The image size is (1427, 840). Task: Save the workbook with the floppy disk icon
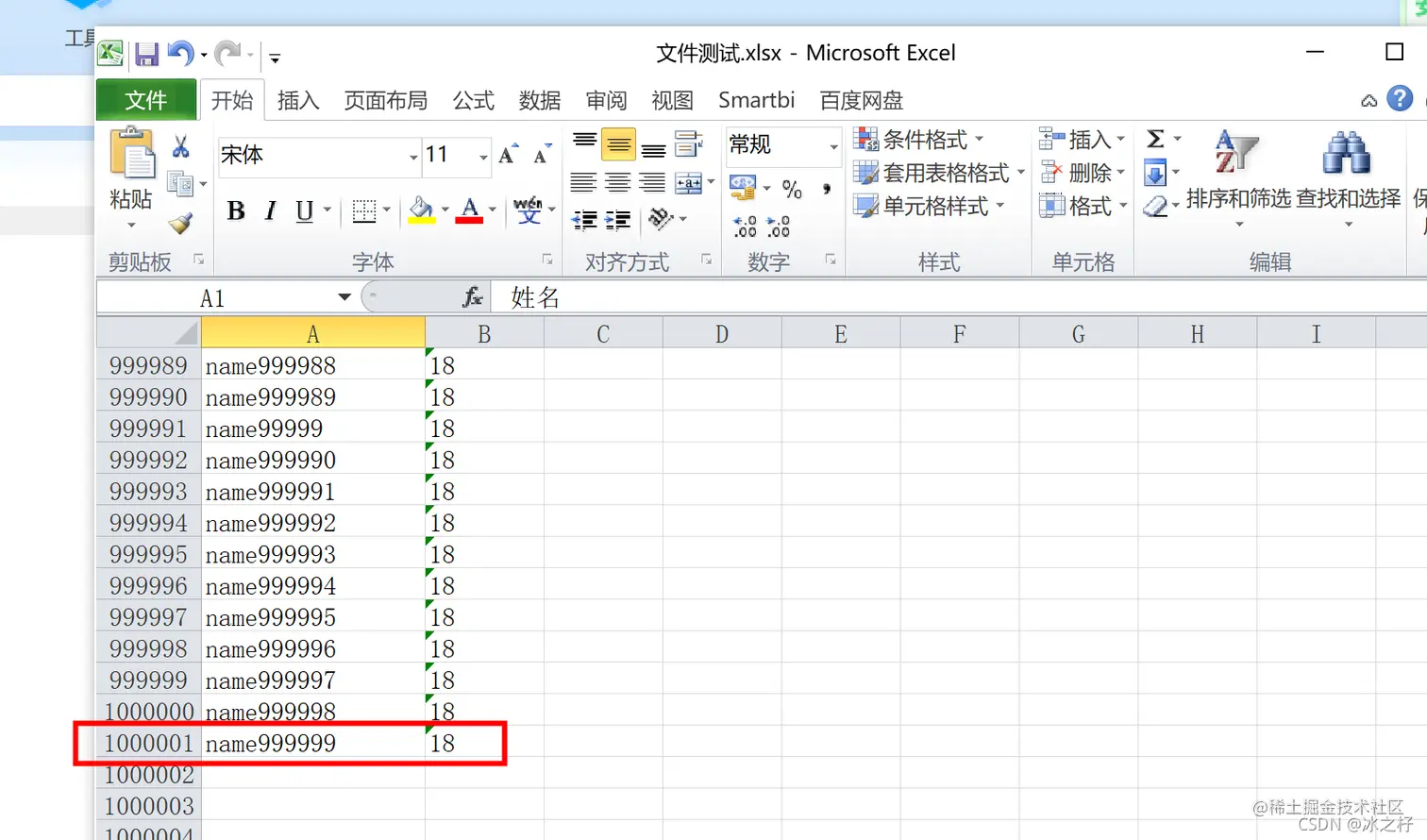146,54
